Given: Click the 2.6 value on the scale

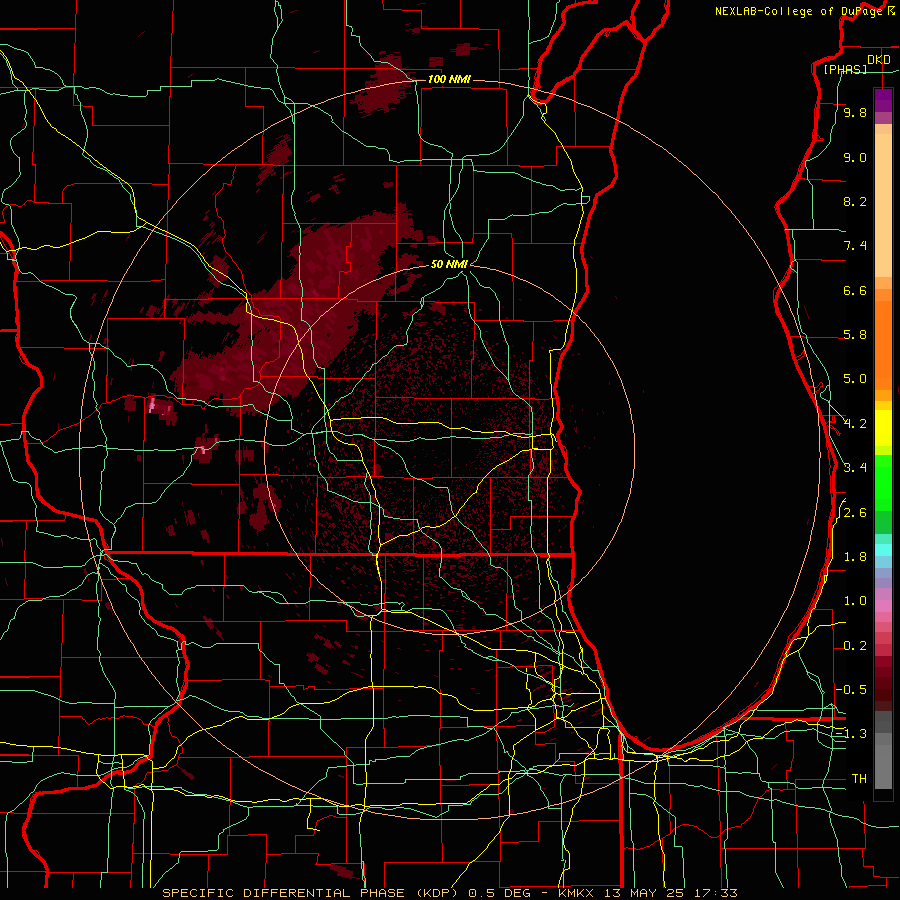Looking at the screenshot, I should tap(855, 513).
